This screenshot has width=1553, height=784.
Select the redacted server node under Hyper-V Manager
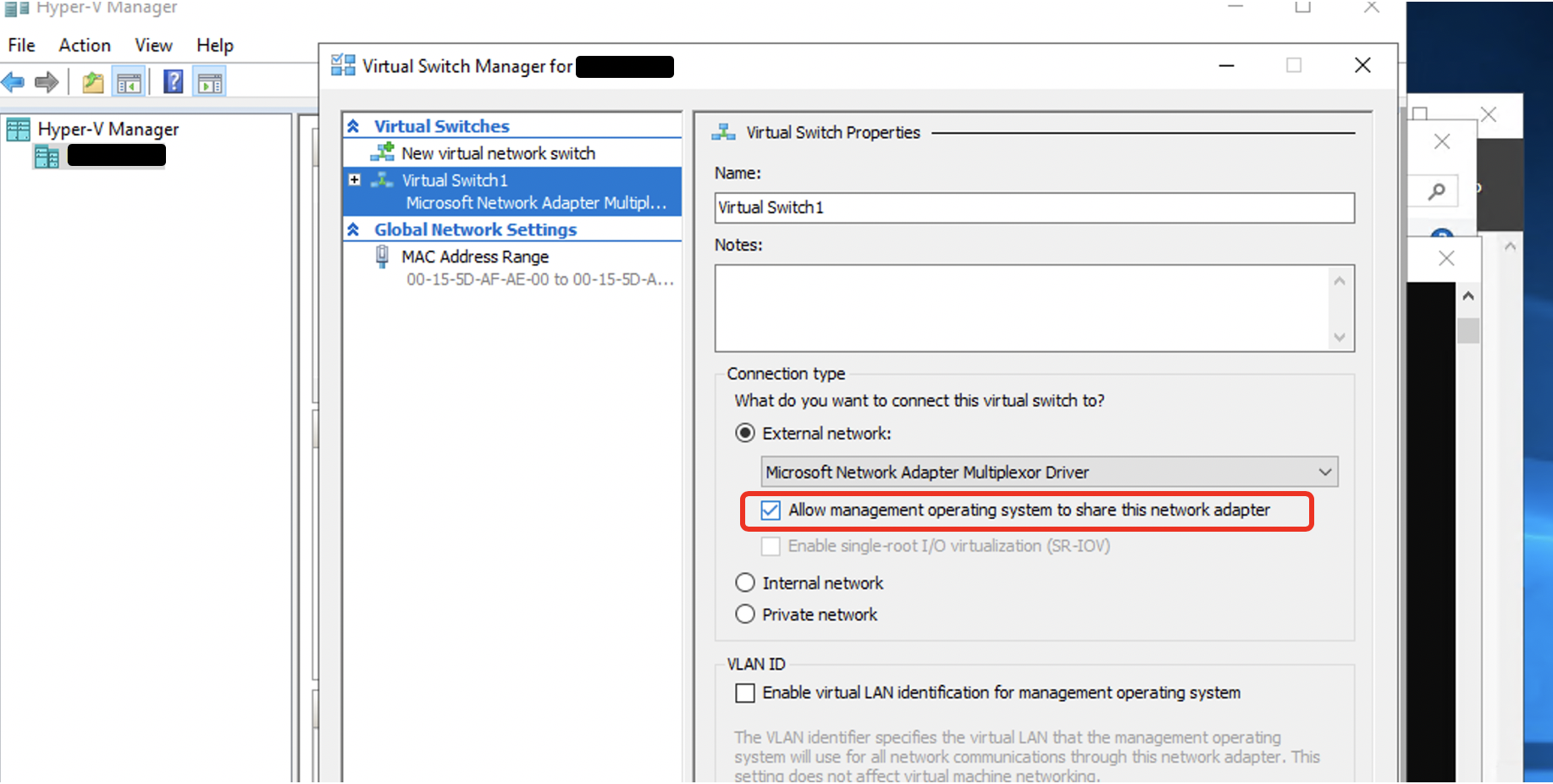[99, 156]
